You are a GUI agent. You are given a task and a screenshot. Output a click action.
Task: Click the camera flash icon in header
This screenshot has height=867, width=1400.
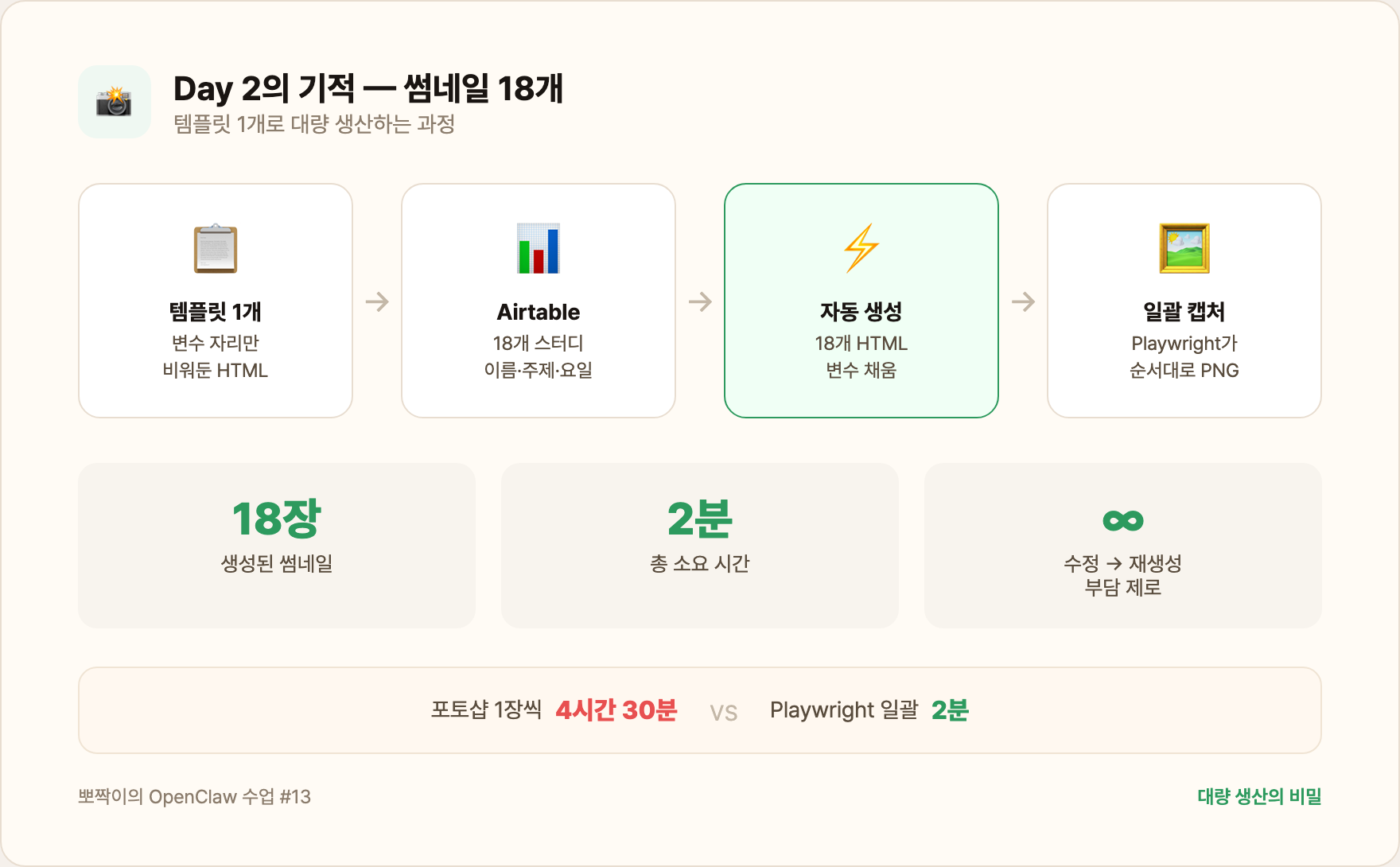[x=114, y=102]
